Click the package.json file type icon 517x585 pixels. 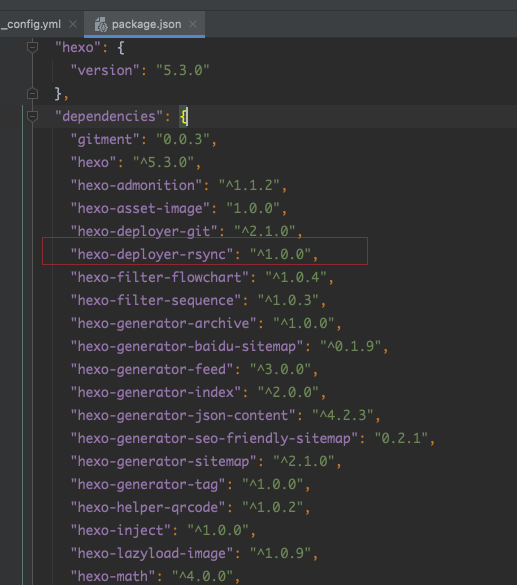pos(101,25)
